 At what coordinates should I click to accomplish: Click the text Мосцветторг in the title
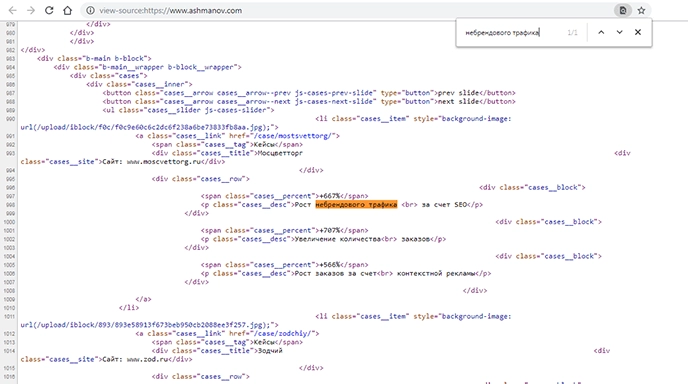point(280,153)
